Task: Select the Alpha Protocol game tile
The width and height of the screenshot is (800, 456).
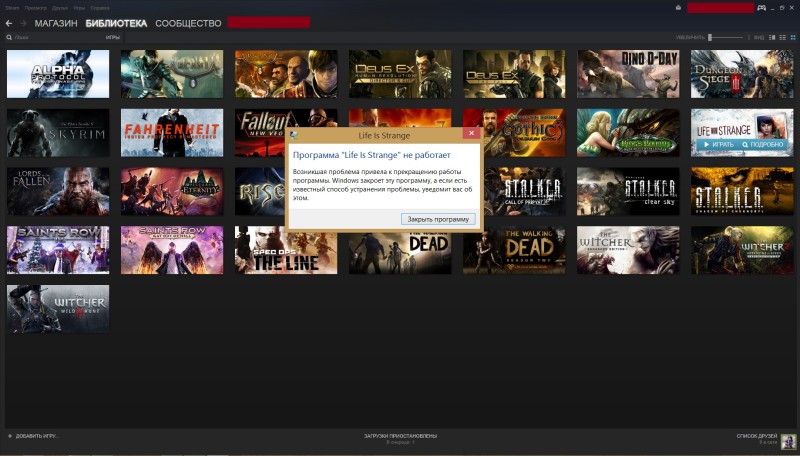Action: (58, 74)
